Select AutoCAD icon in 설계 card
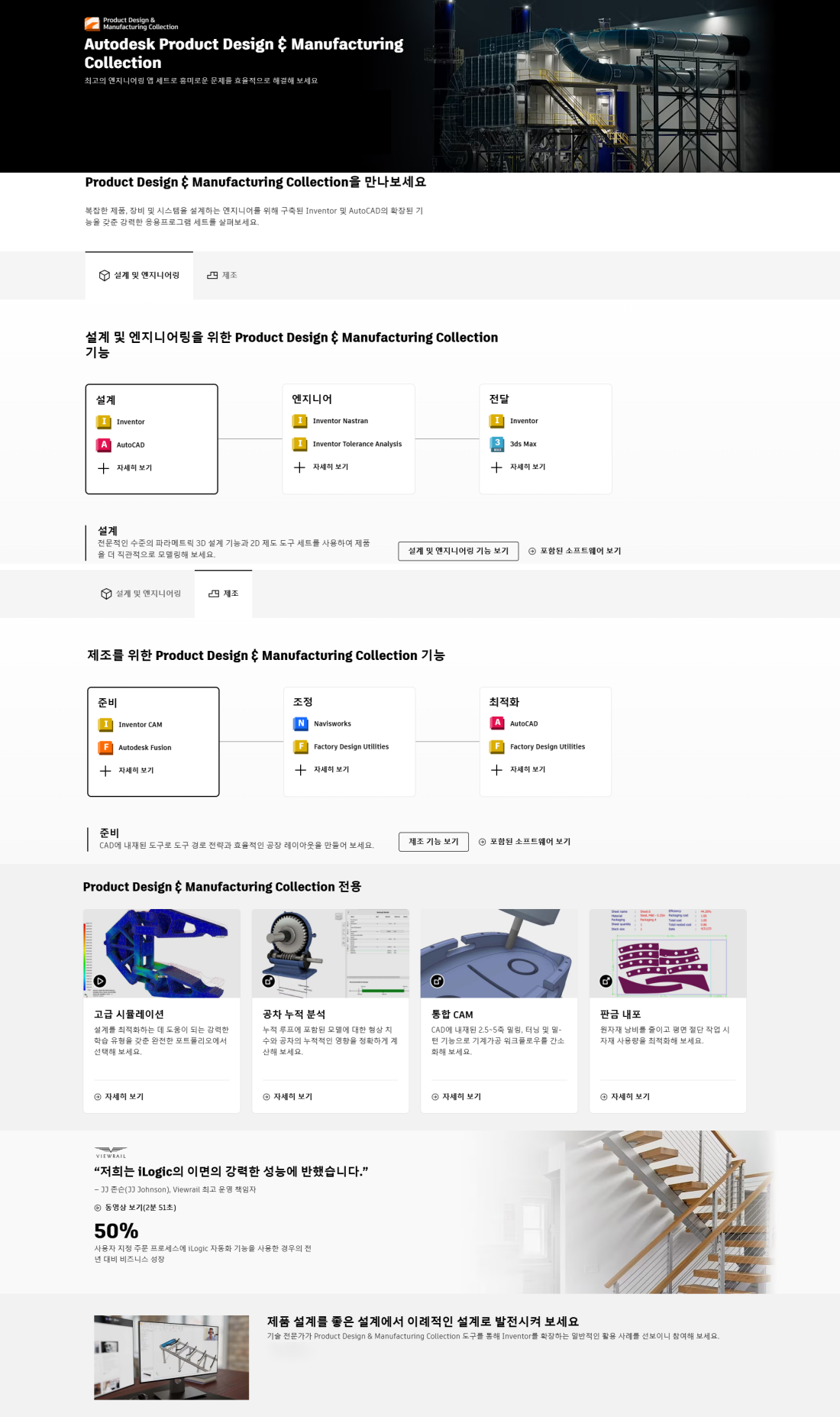 pyautogui.click(x=104, y=445)
